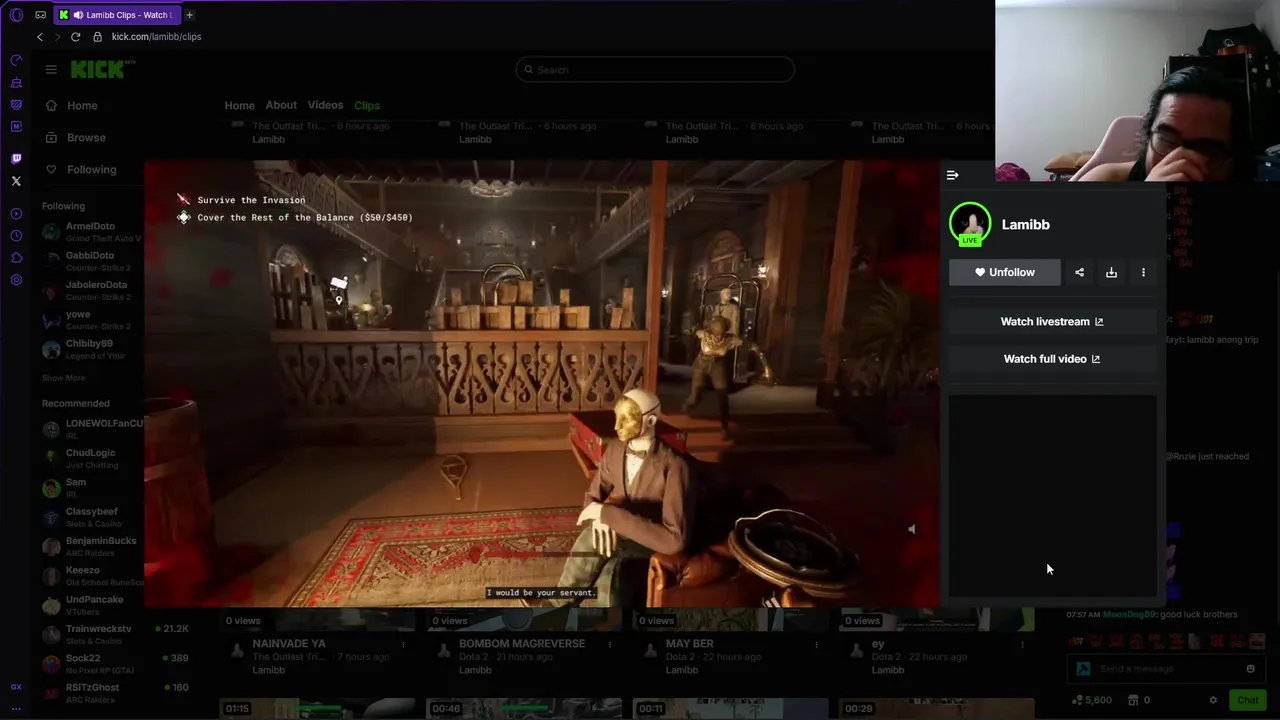Click the green Chat send button

point(1247,700)
